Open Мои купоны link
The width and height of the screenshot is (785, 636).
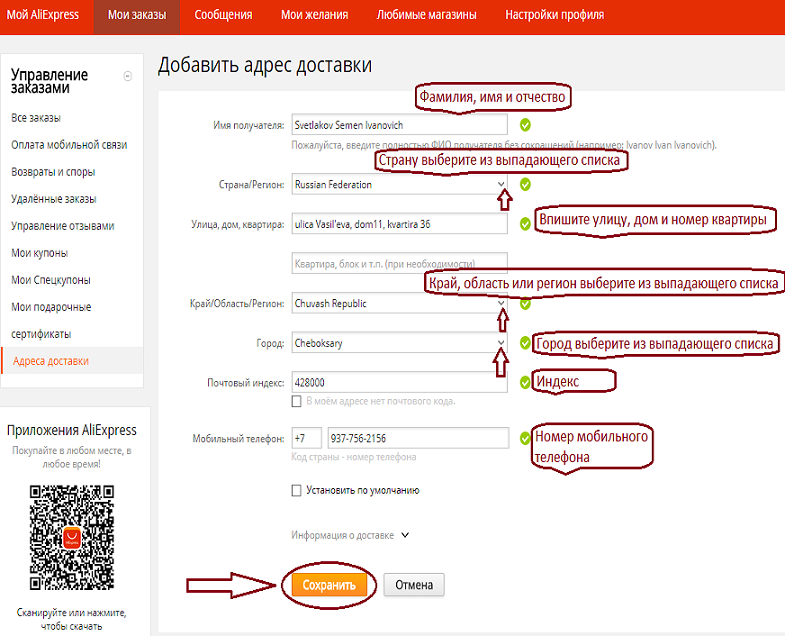click(x=40, y=253)
